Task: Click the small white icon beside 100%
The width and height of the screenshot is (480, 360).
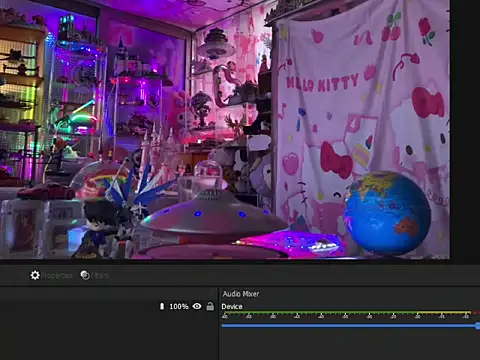Action: 162,306
